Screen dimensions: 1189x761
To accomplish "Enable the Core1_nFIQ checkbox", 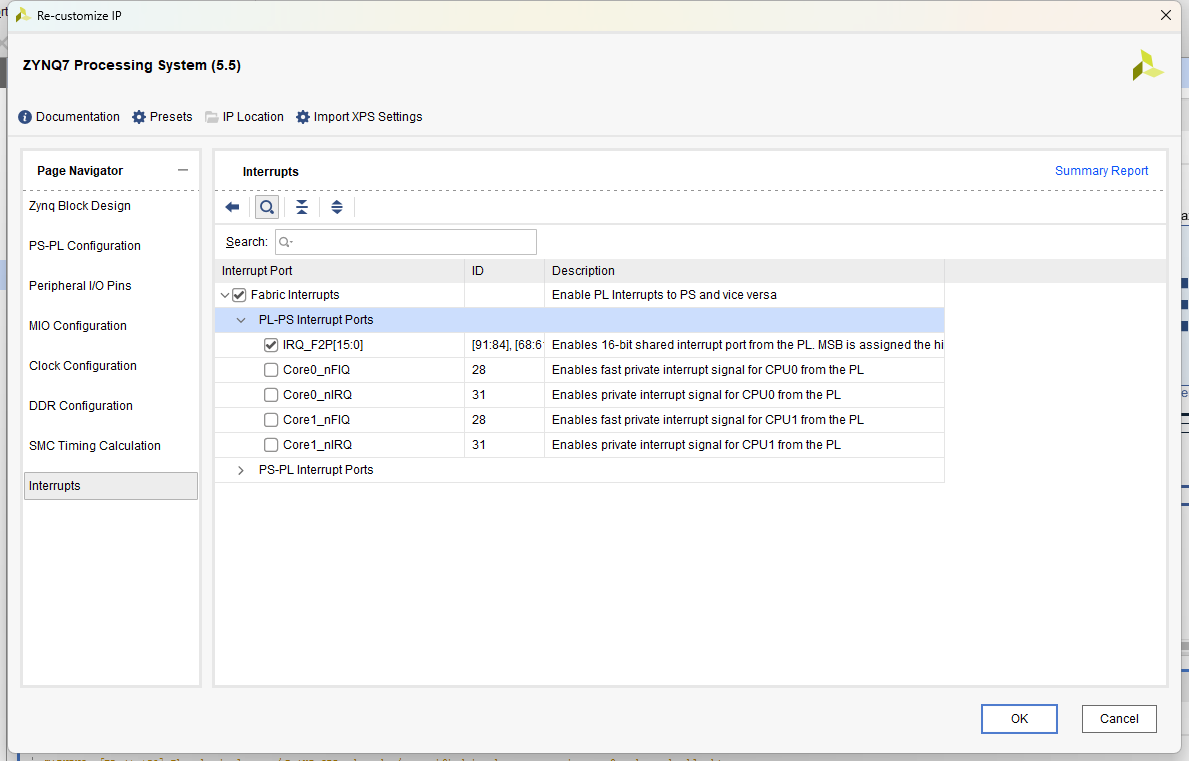I will click(271, 420).
